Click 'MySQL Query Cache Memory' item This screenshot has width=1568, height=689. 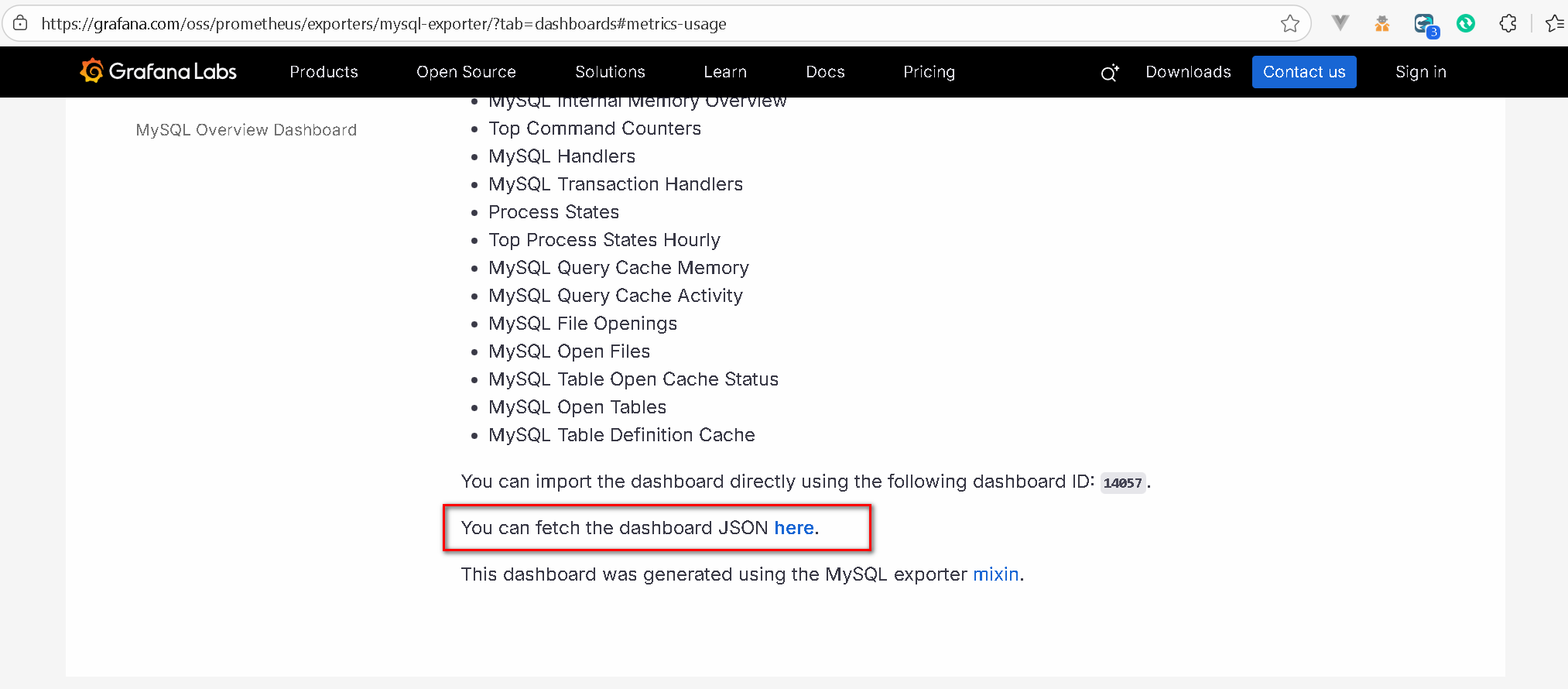pyautogui.click(x=618, y=268)
